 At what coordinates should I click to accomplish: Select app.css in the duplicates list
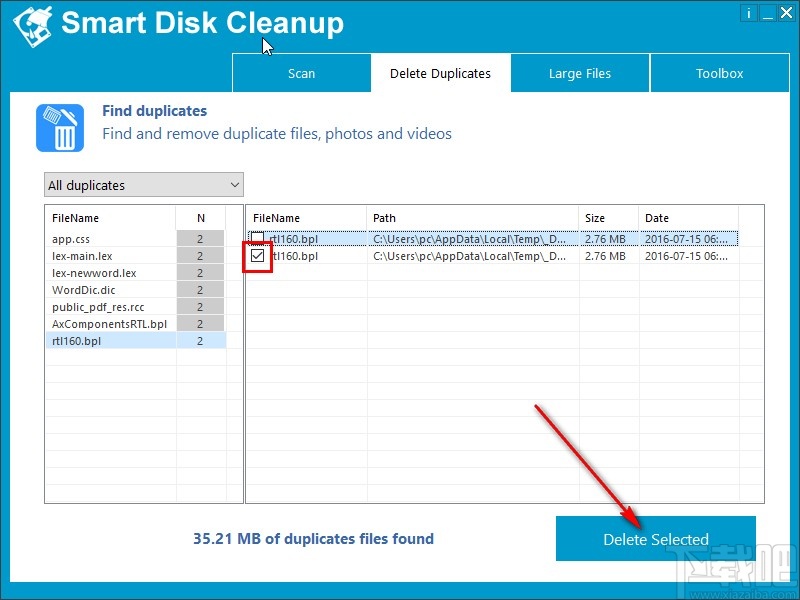click(x=135, y=239)
